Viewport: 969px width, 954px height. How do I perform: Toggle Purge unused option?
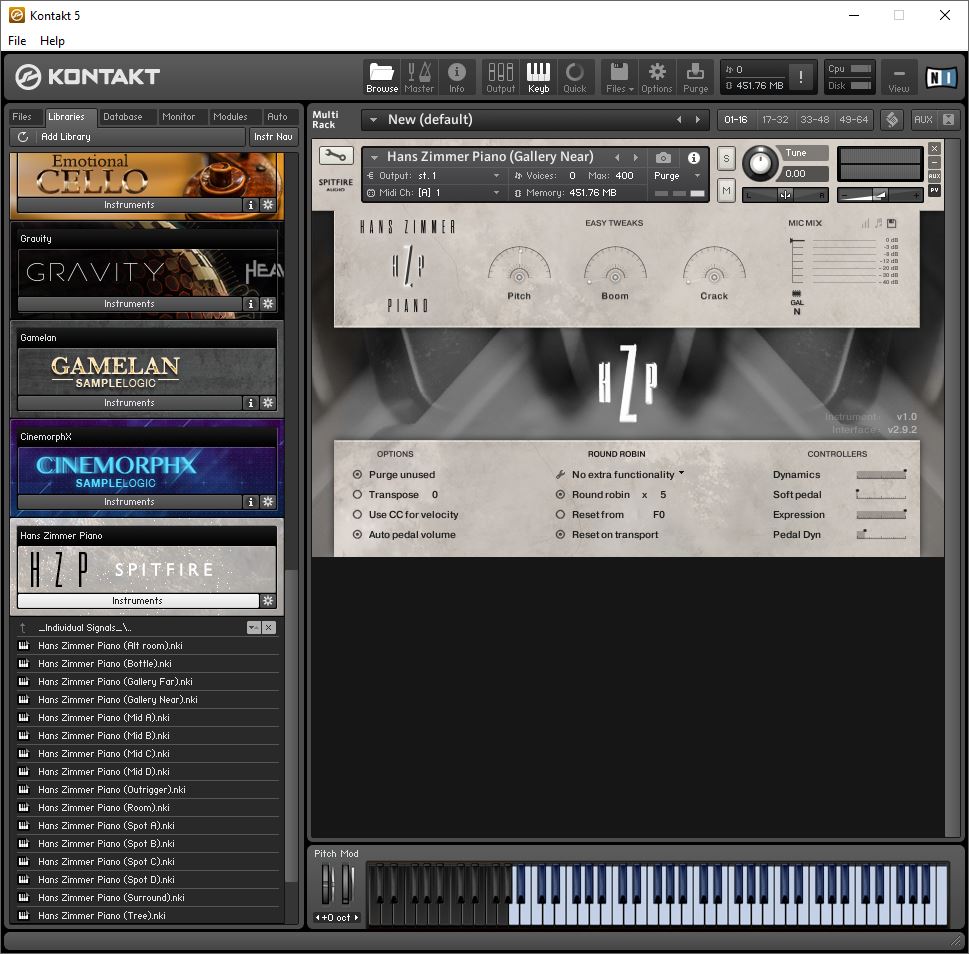point(357,475)
